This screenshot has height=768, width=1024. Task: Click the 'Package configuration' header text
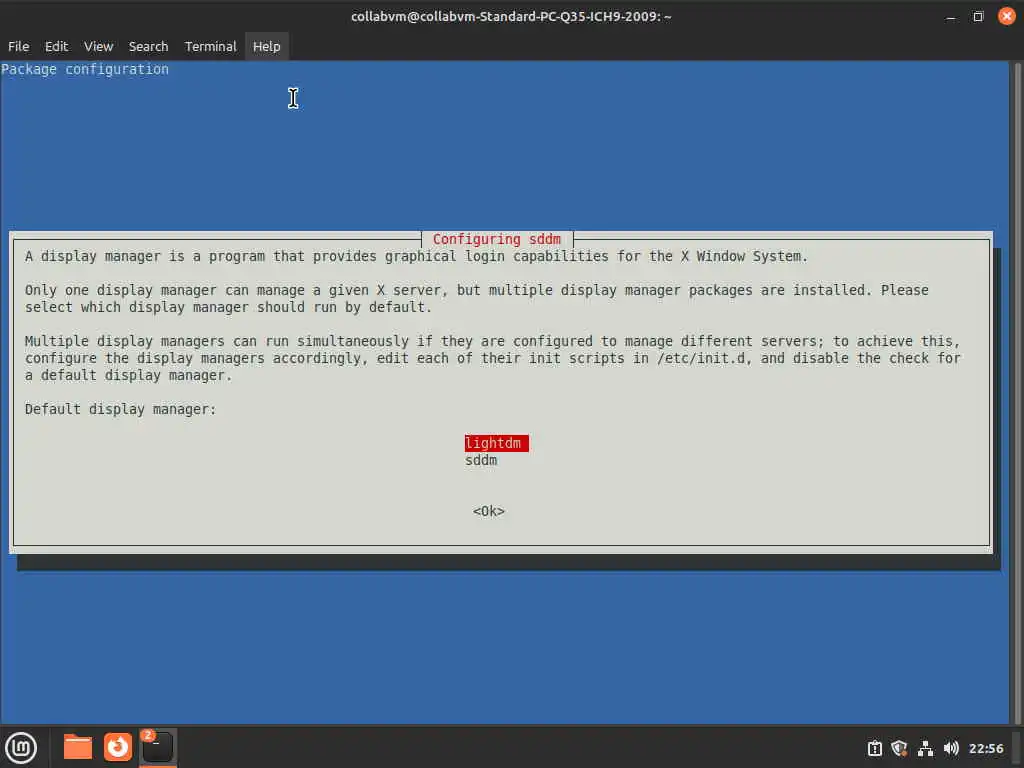pos(85,69)
